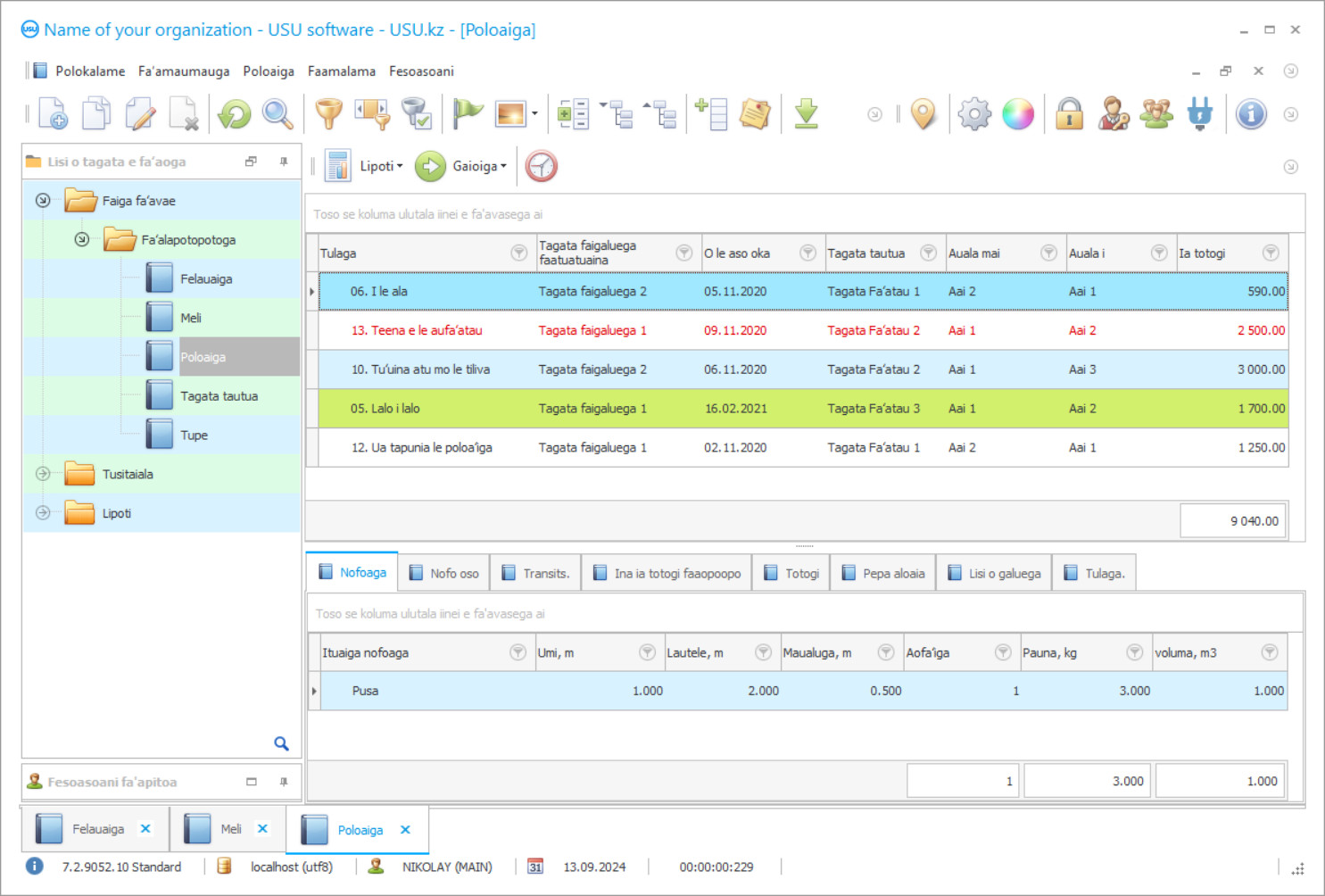Click the calendar icon in status bar

click(535, 867)
